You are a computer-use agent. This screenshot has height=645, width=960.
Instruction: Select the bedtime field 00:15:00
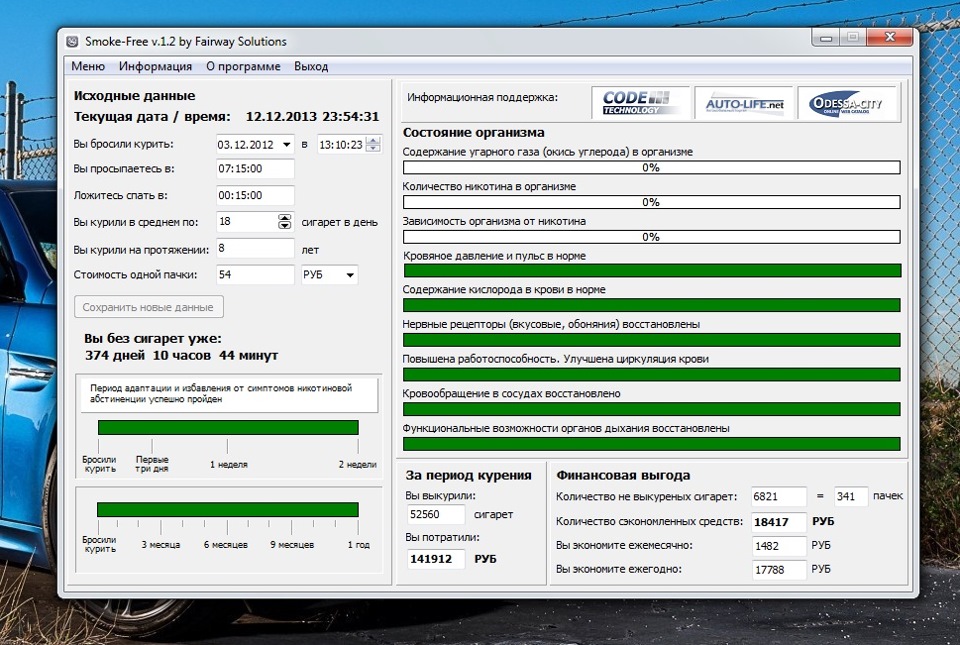[x=255, y=196]
